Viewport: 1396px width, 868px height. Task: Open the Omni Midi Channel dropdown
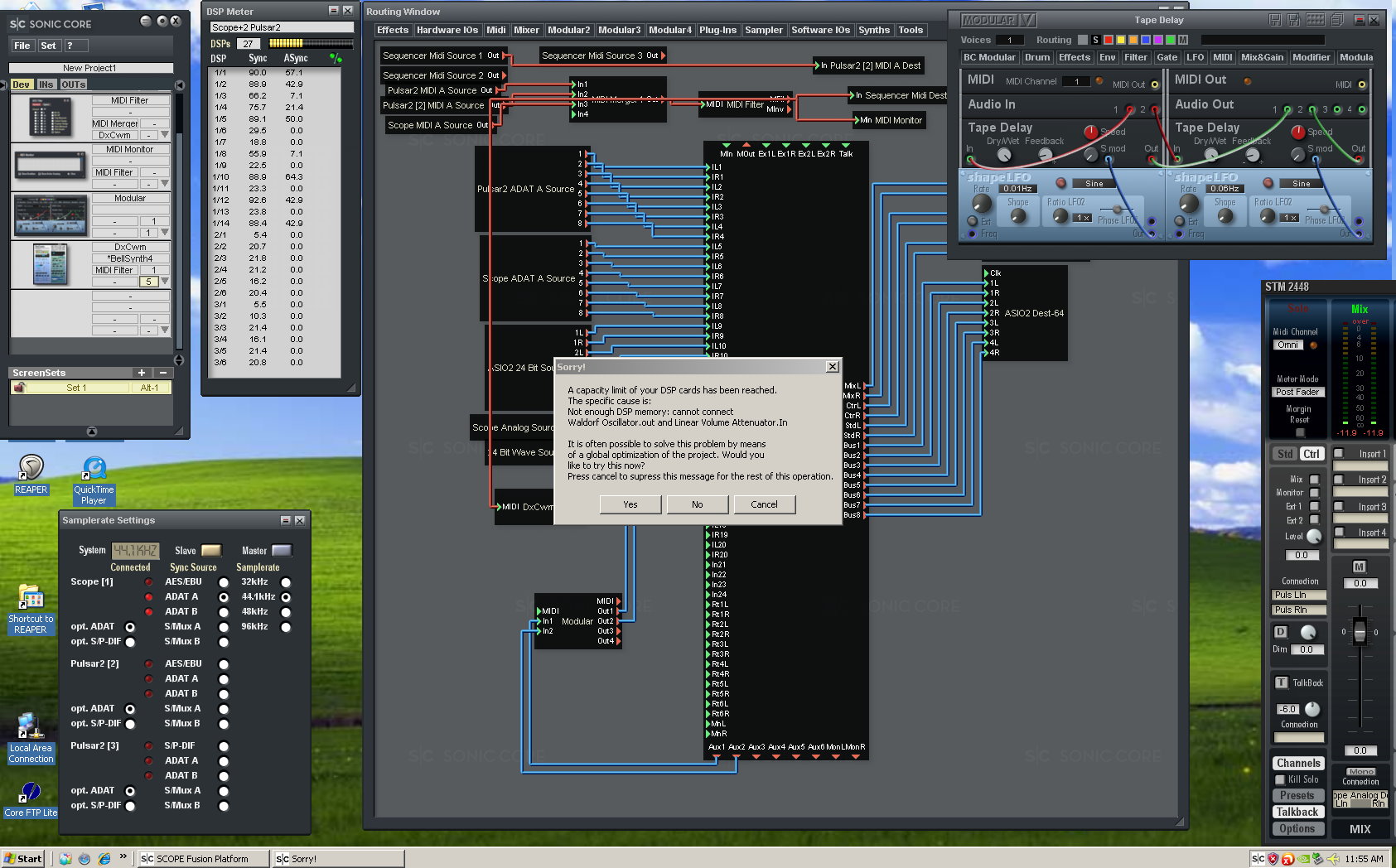(x=1287, y=345)
